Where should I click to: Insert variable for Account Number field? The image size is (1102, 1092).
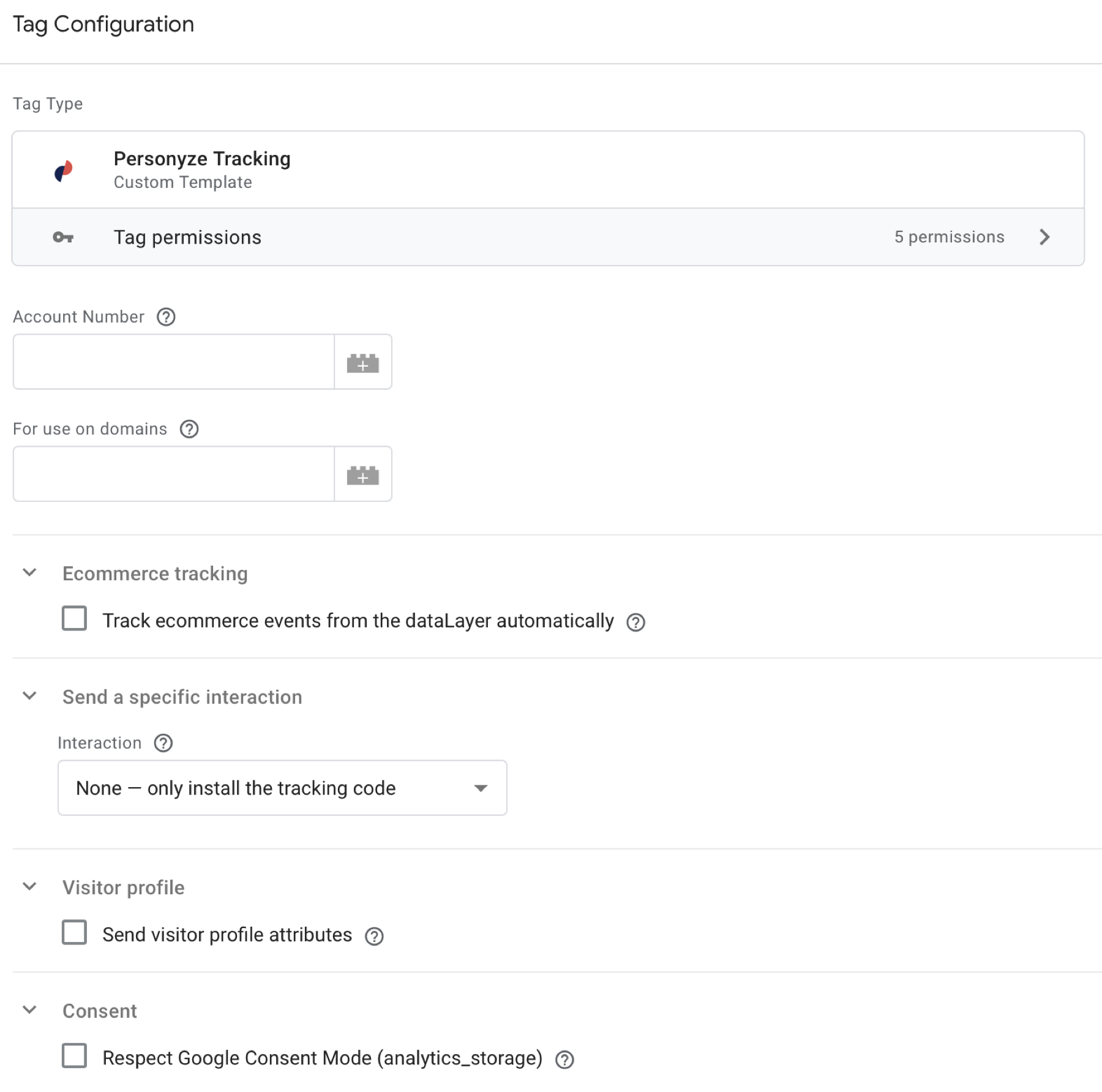point(363,362)
